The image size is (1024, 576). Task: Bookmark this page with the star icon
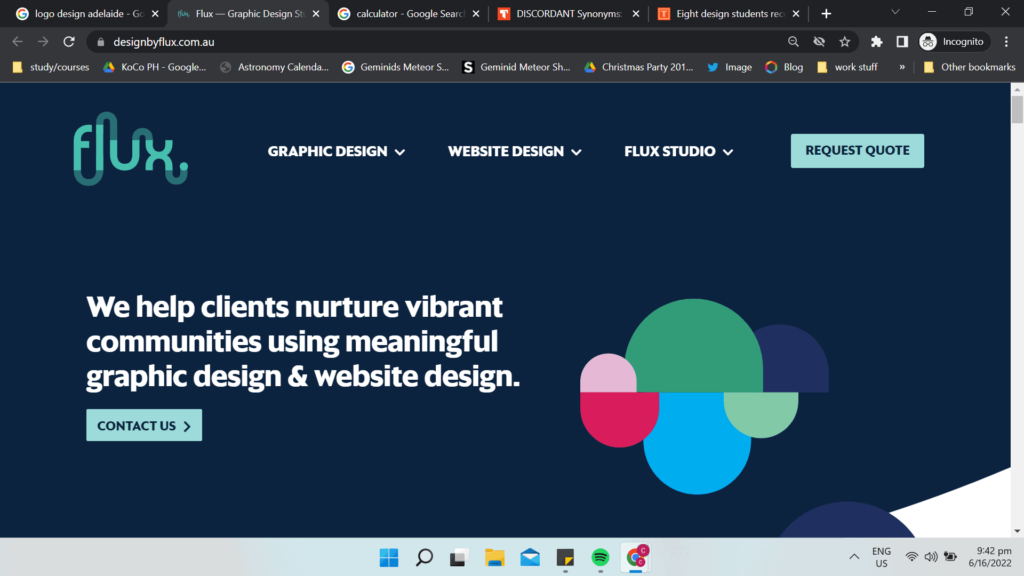click(844, 42)
